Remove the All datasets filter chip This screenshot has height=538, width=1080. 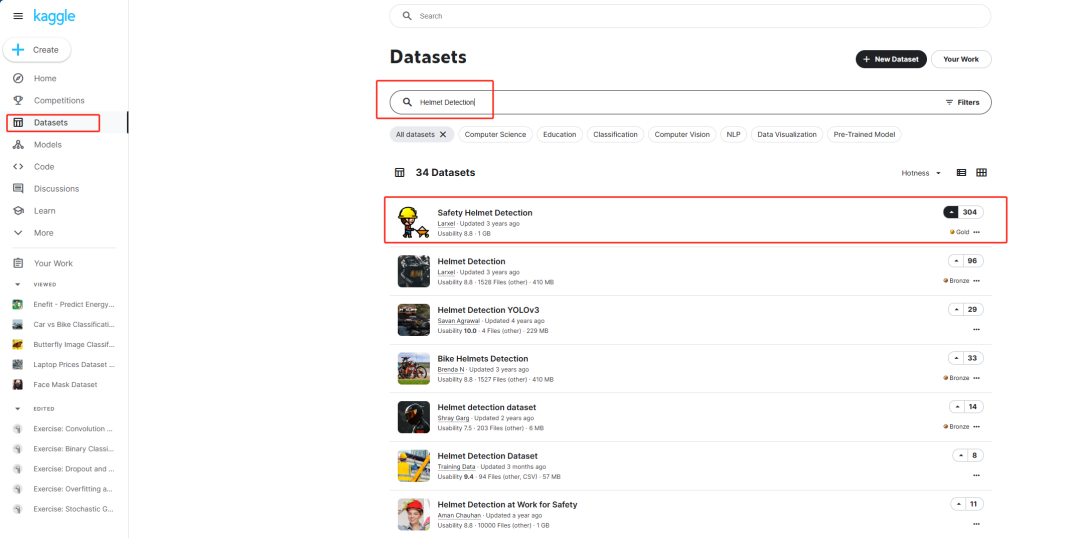[x=443, y=134]
